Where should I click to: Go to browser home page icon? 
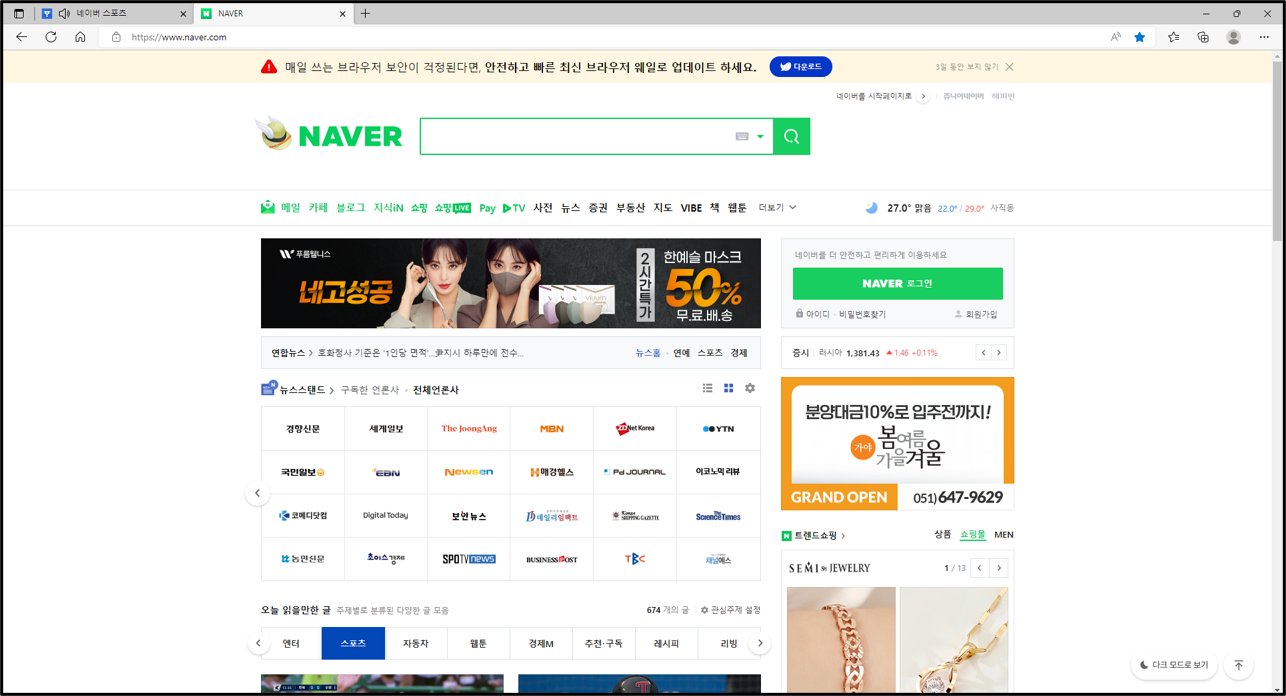click(x=80, y=37)
